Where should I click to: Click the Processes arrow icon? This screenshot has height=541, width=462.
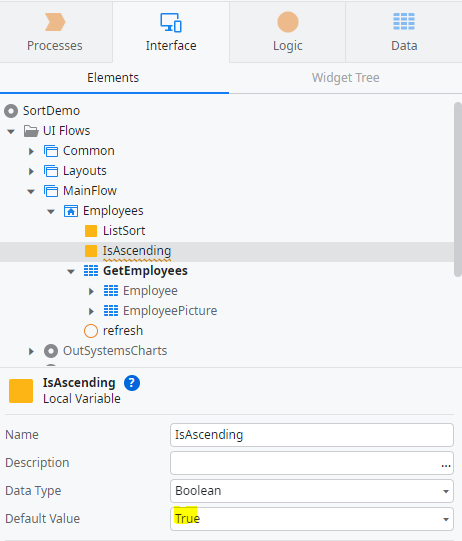coord(55,22)
